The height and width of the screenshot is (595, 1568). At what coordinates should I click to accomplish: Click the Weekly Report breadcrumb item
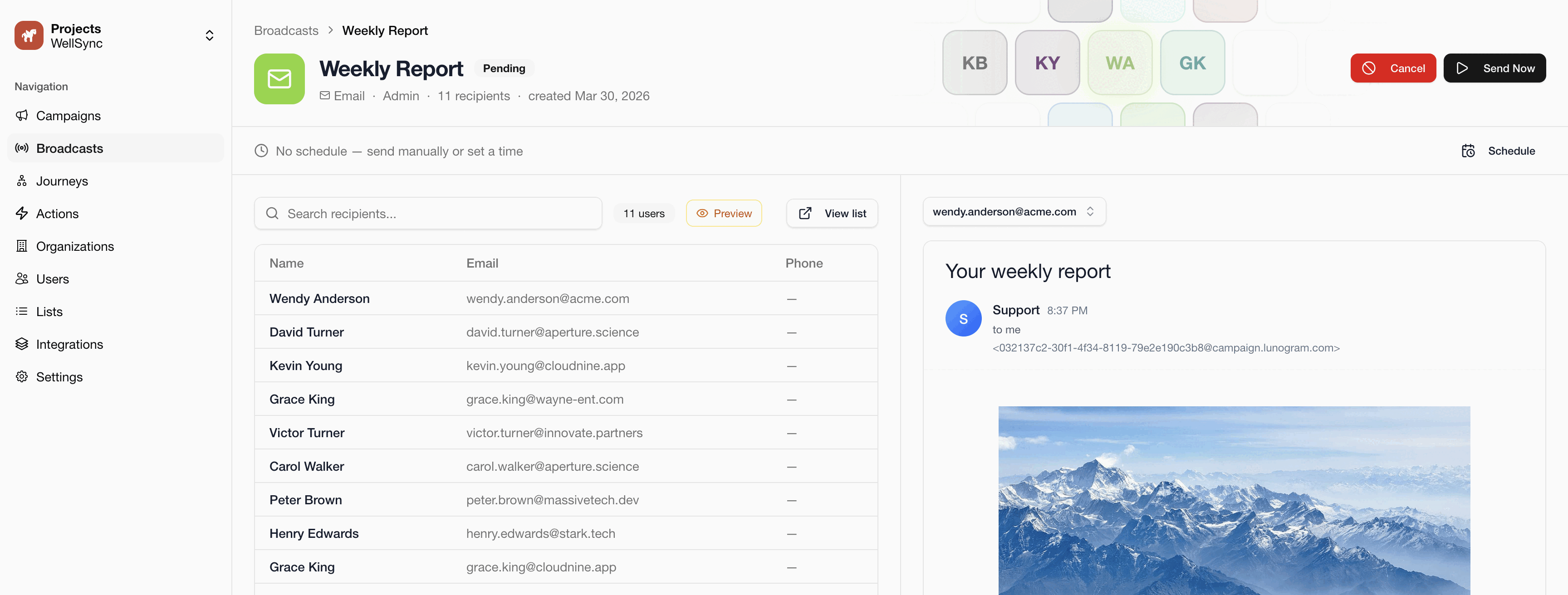pos(385,30)
